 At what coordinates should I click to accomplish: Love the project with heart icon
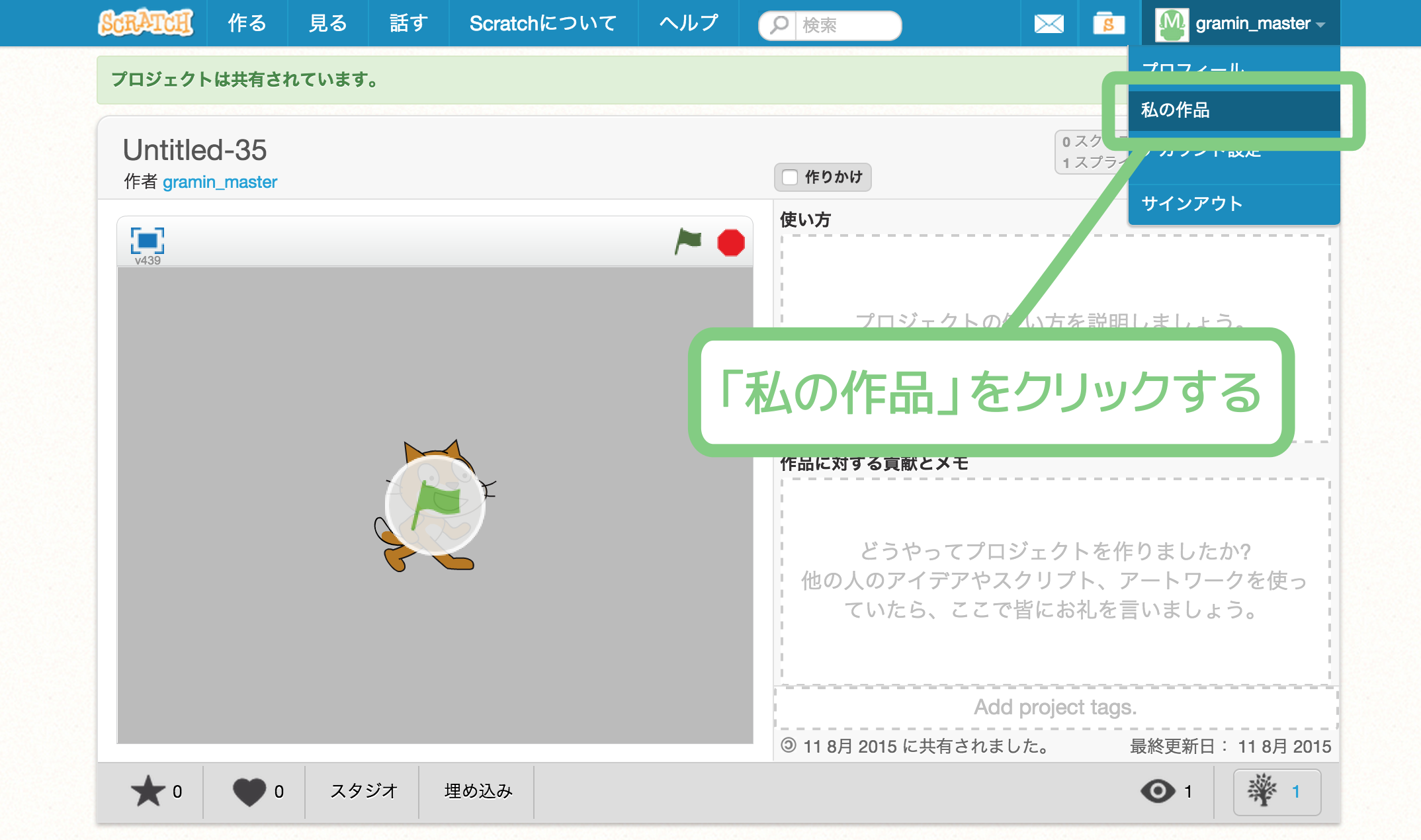(249, 792)
